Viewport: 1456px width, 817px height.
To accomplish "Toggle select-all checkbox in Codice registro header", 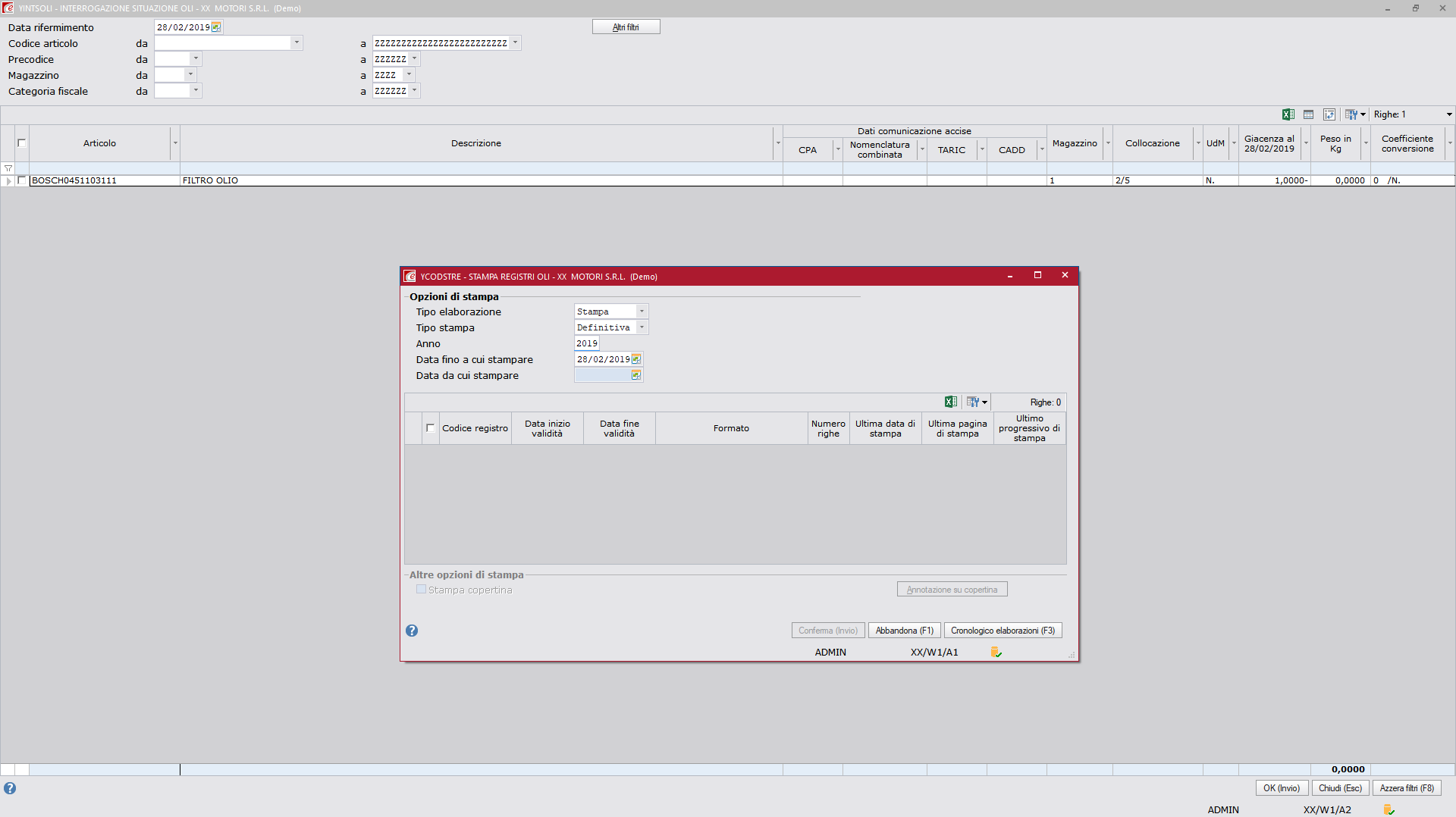I will (431, 428).
